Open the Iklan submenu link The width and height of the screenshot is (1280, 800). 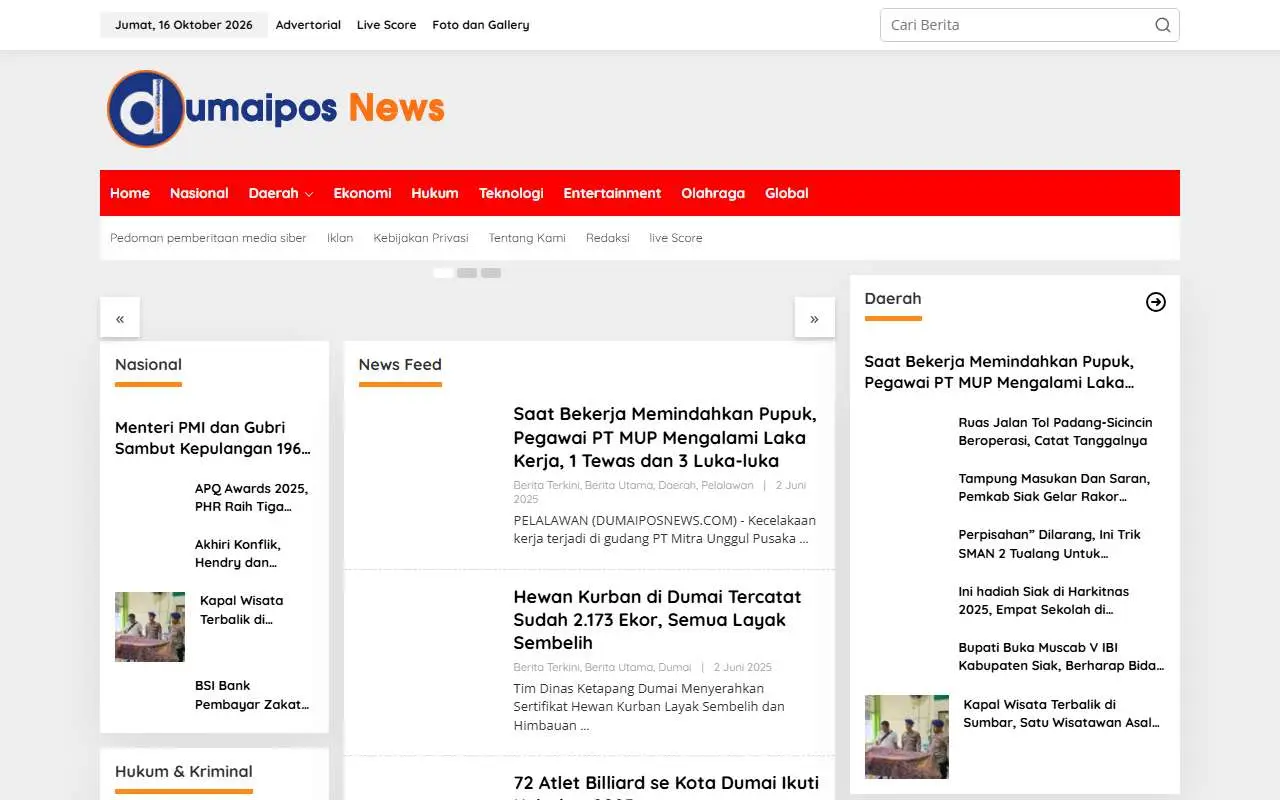tap(340, 238)
